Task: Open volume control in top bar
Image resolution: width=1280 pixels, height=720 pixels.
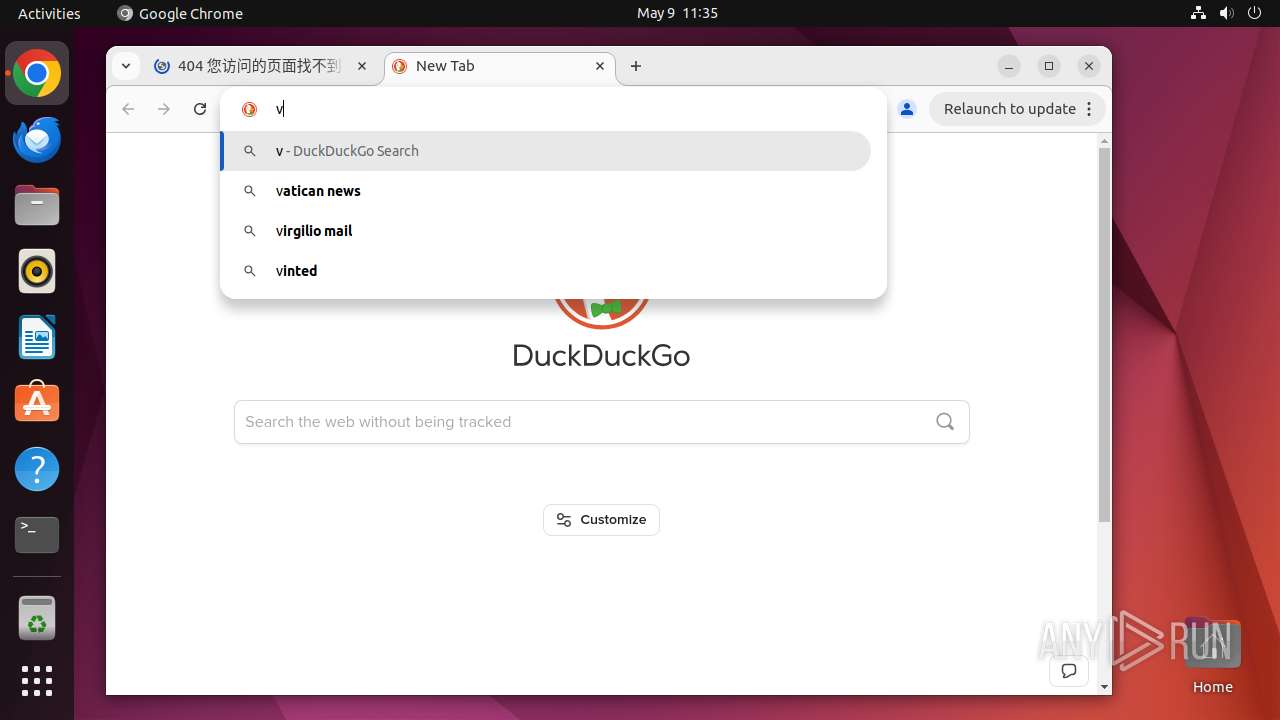Action: click(x=1227, y=13)
